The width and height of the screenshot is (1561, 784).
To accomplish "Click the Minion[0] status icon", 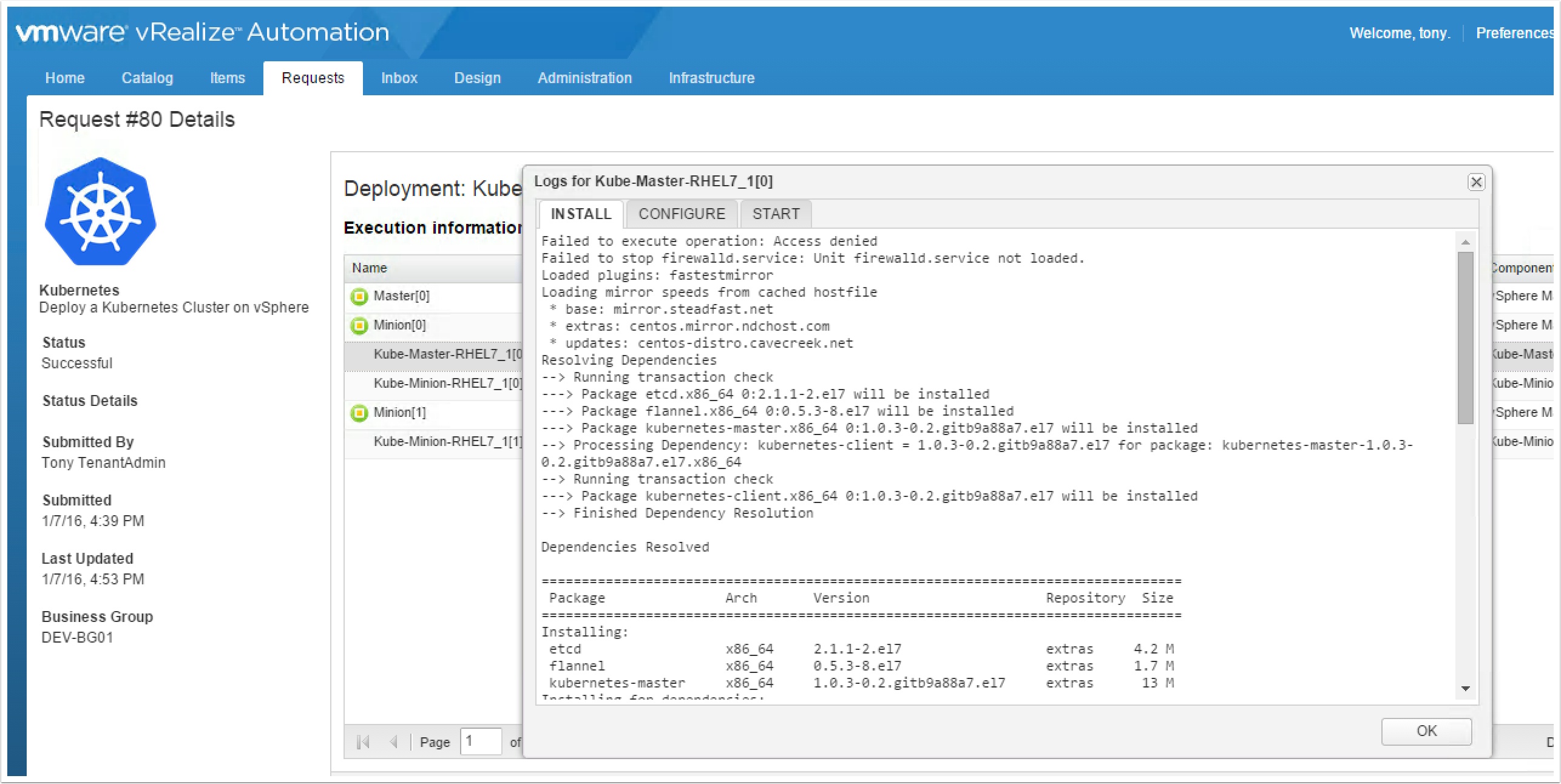I will pyautogui.click(x=359, y=325).
